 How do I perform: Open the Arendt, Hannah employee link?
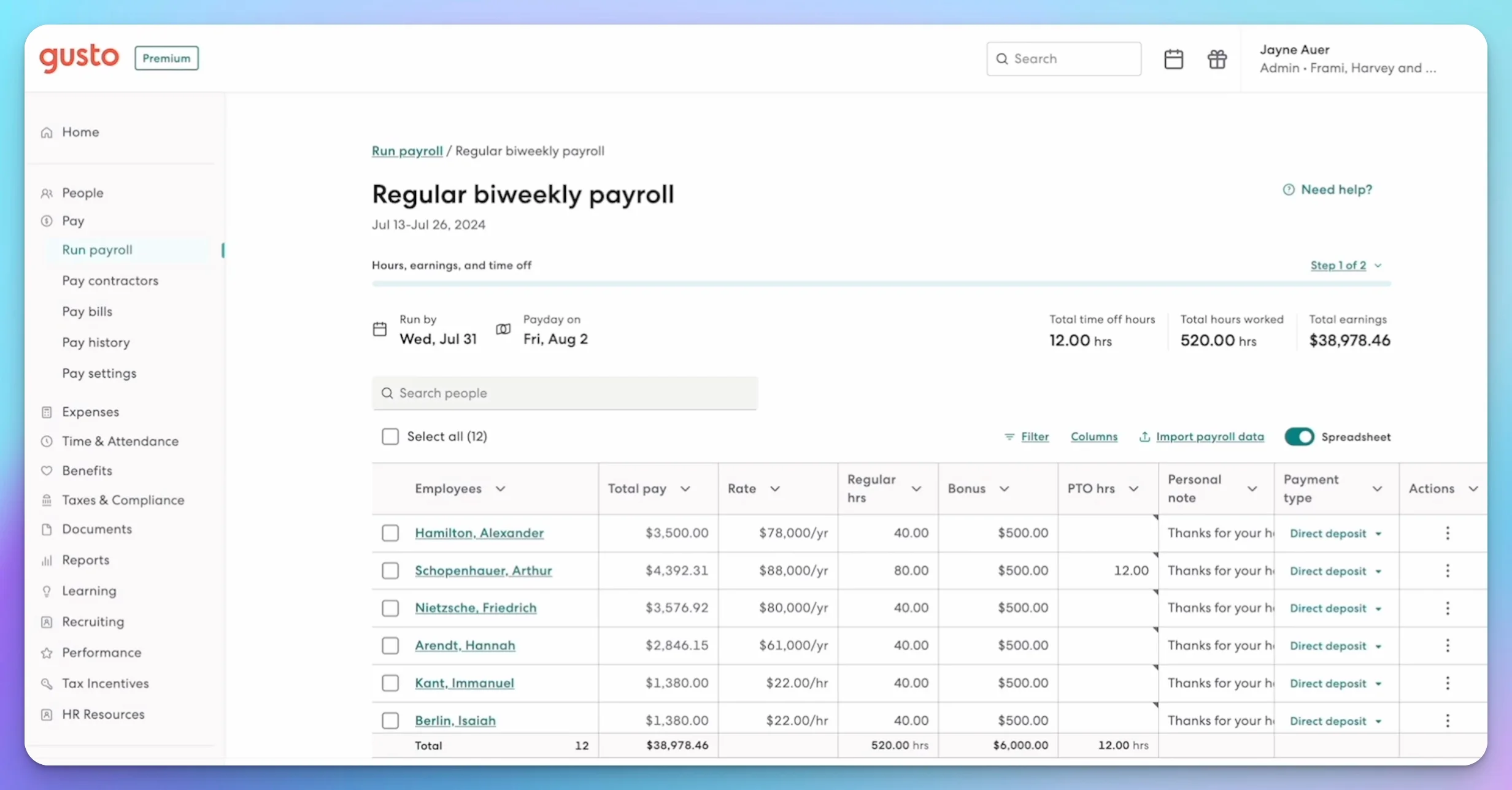[465, 645]
